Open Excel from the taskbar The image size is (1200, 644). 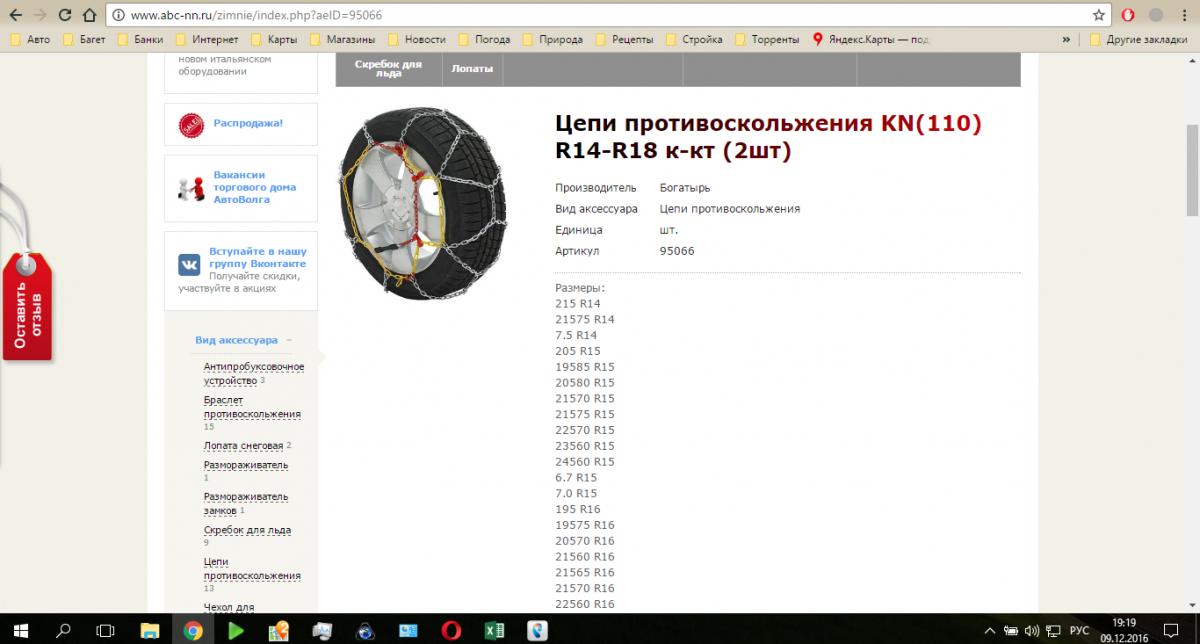[493, 630]
